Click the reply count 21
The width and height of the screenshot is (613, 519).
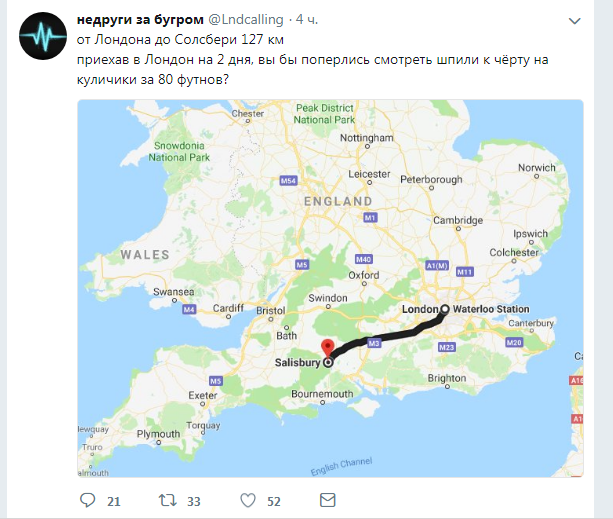pos(114,501)
